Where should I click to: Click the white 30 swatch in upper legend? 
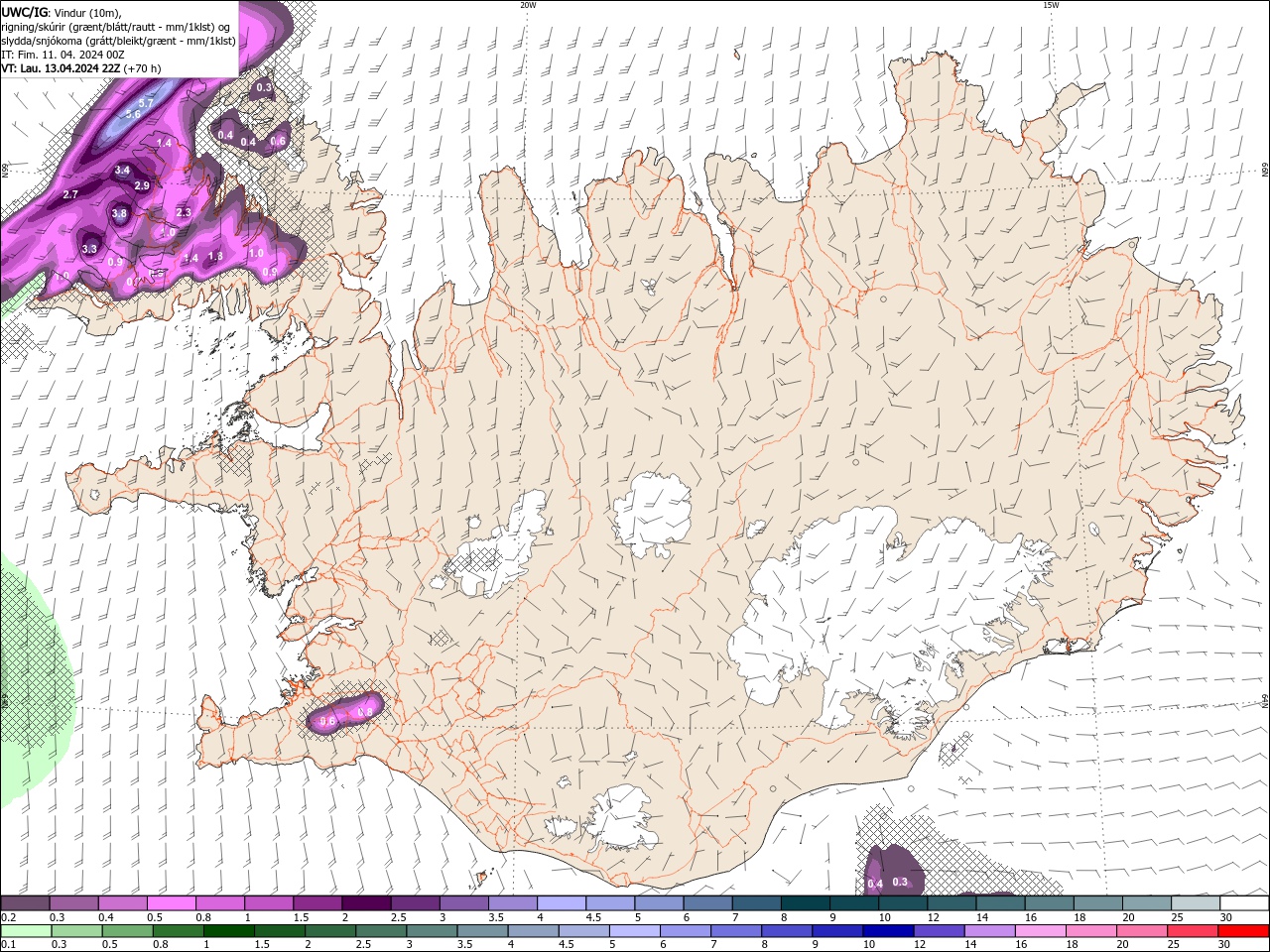click(x=1244, y=902)
